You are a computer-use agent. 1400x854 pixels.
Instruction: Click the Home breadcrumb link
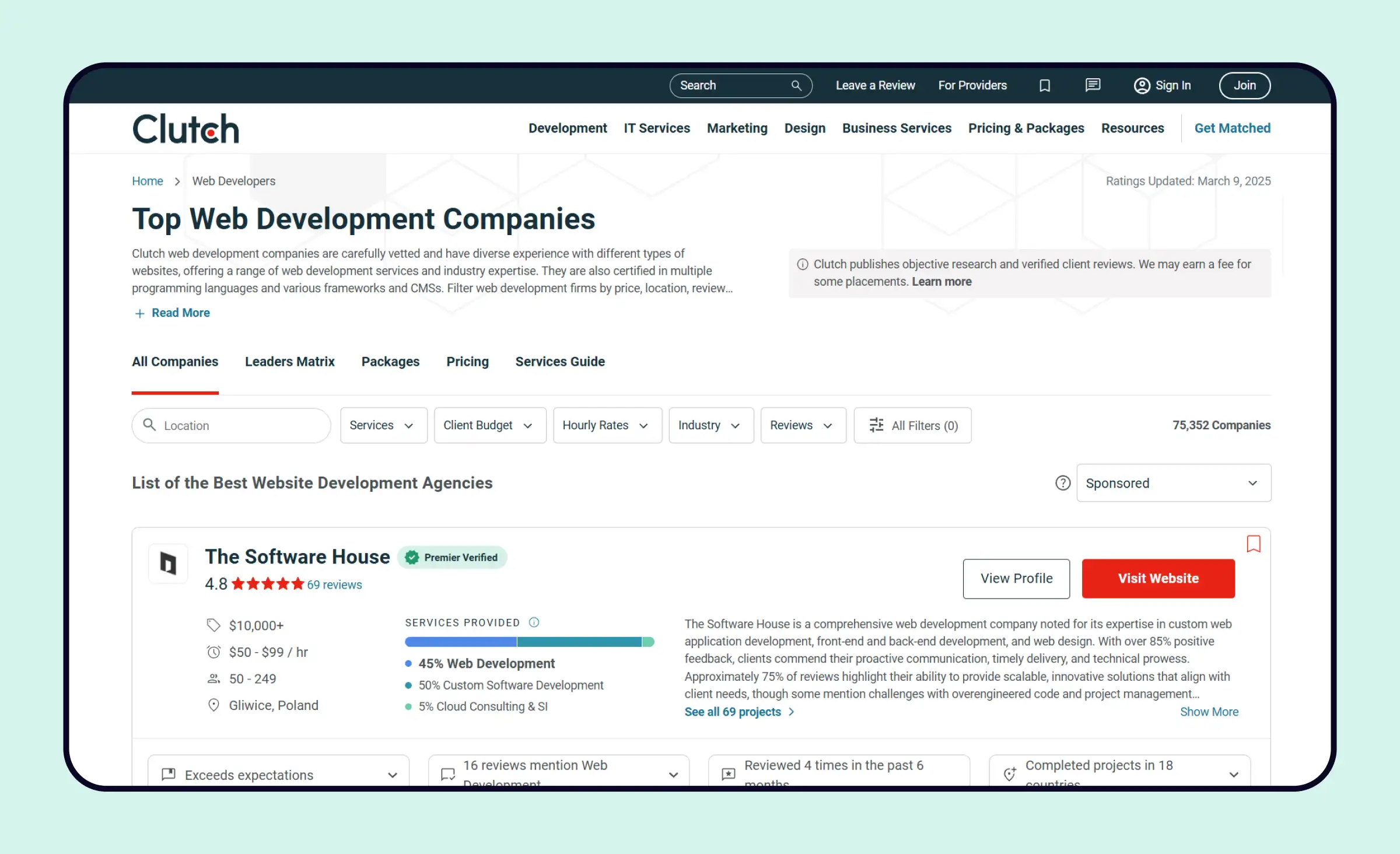[147, 181]
